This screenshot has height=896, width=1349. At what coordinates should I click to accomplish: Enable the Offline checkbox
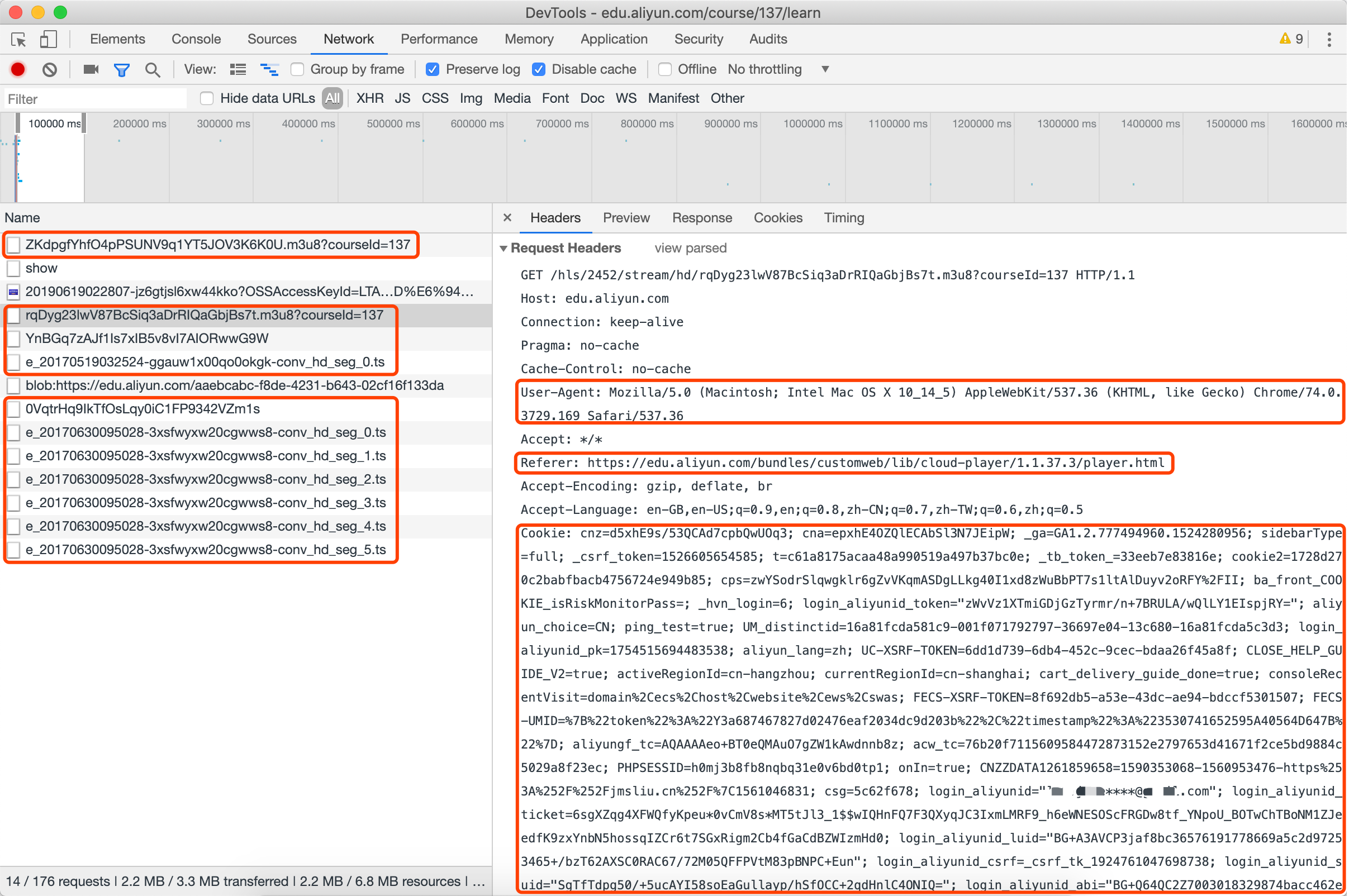664,69
